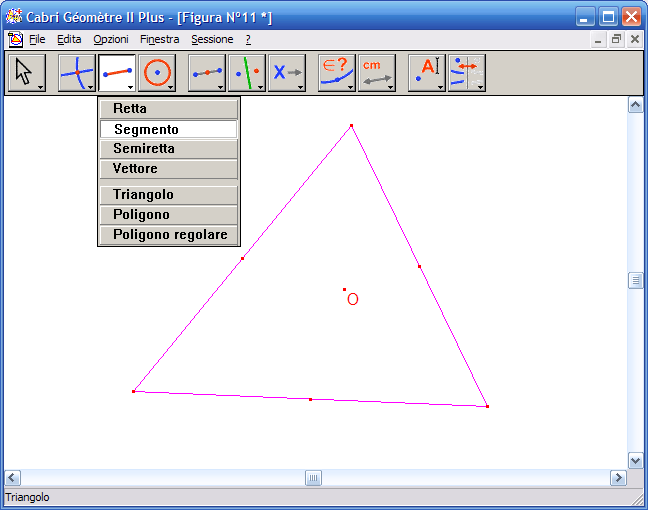Click the horizontal scrollbar right arrow
This screenshot has height=510, width=648.
[618, 478]
